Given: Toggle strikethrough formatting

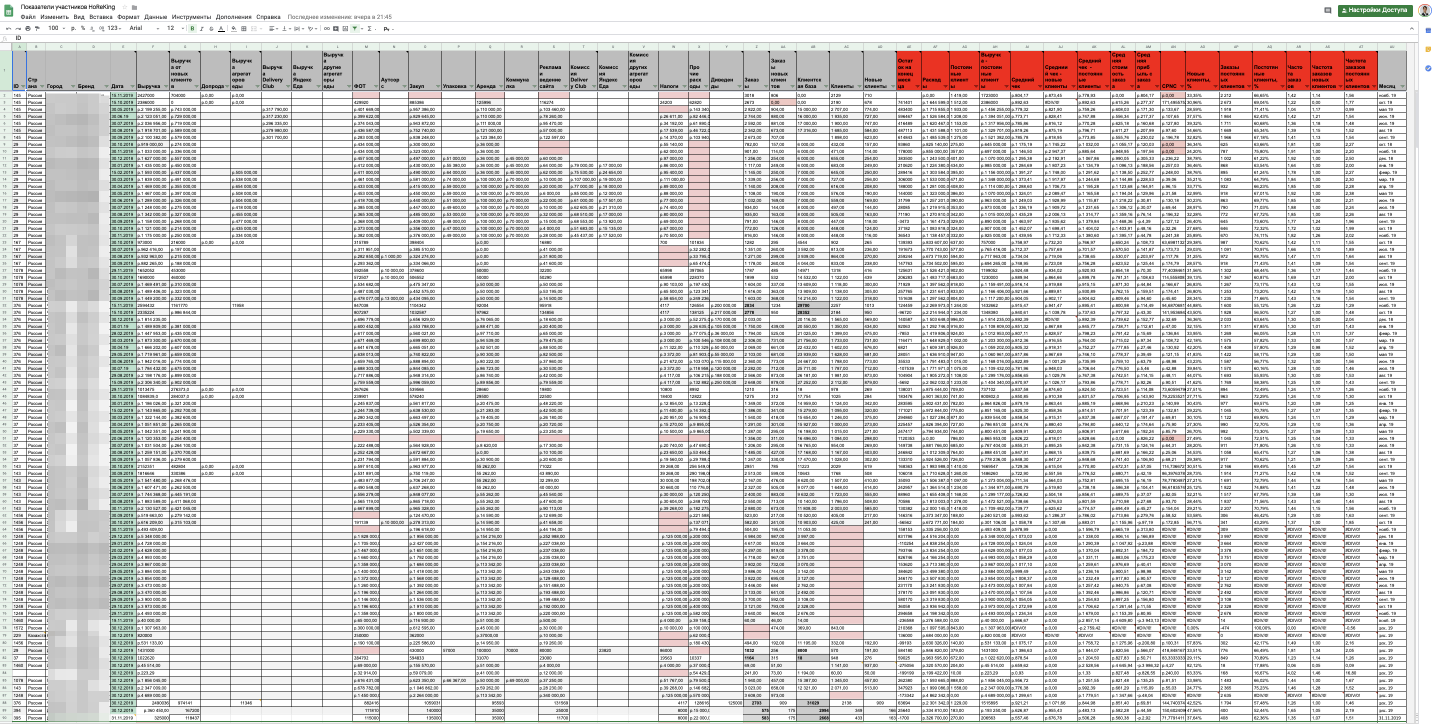Looking at the screenshot, I should pos(211,28).
